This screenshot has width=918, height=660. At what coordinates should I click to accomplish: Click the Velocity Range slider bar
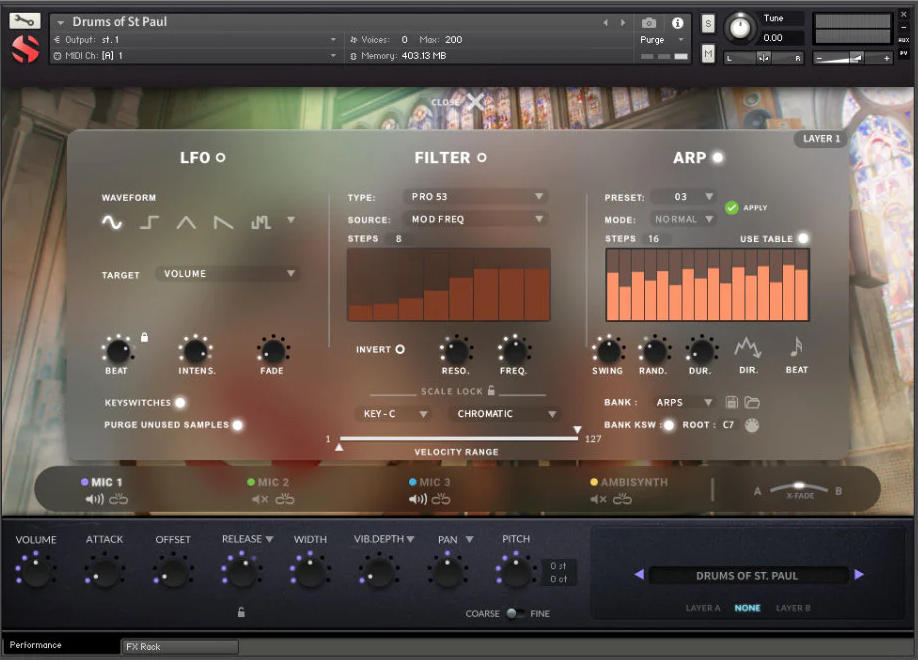pos(457,438)
